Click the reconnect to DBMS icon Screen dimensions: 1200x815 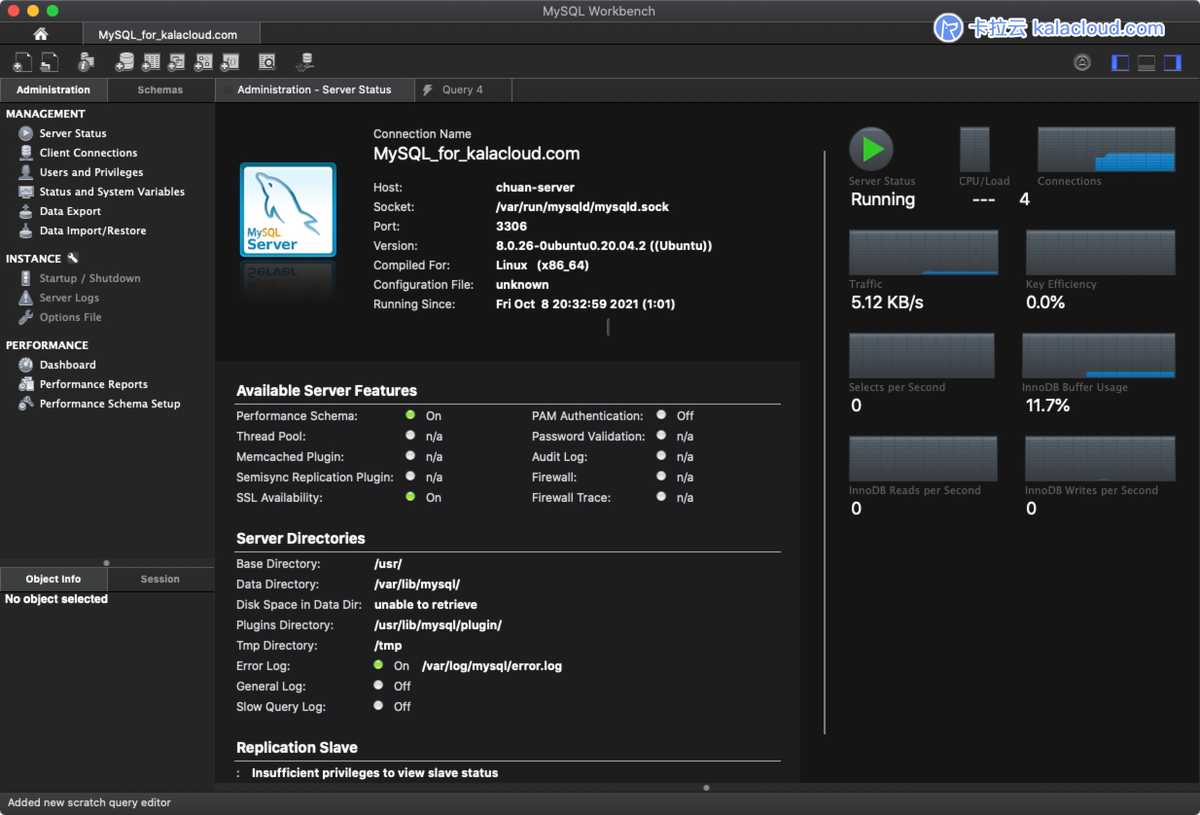(x=305, y=62)
